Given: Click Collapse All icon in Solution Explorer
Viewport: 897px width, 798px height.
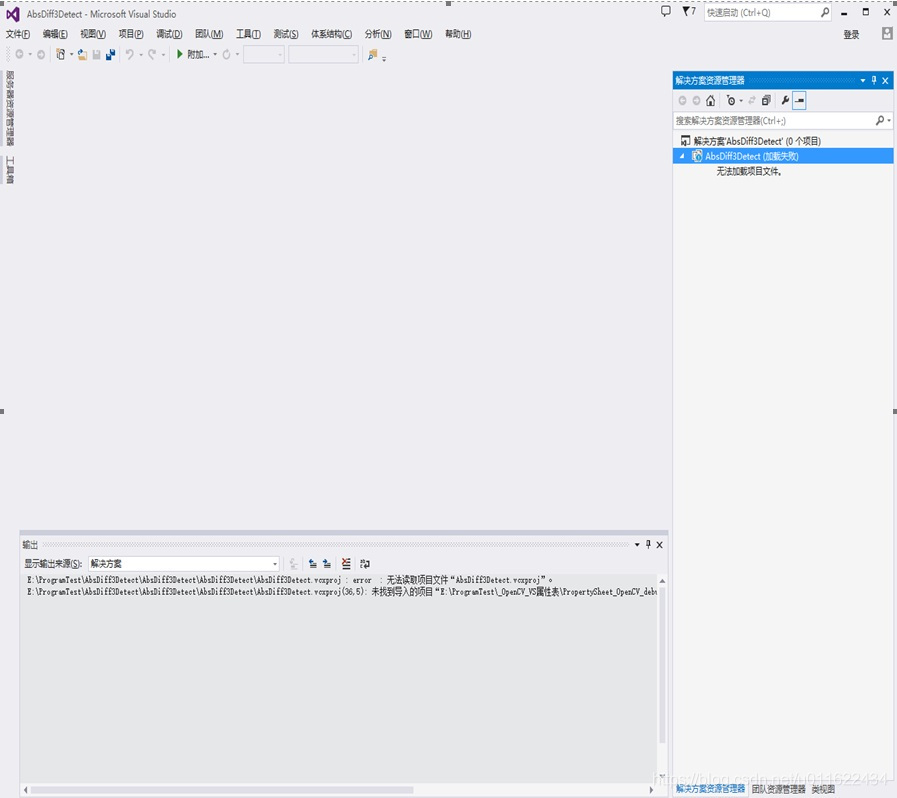Looking at the screenshot, I should pos(766,101).
